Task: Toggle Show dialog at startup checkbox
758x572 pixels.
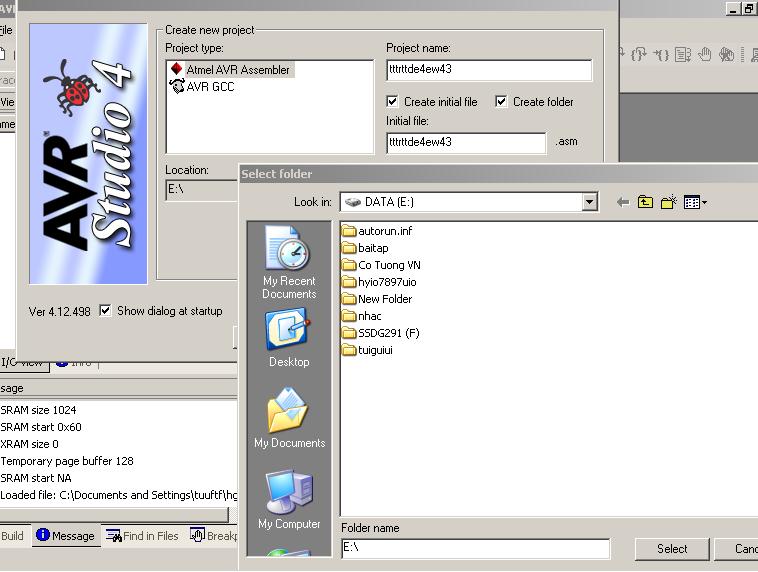Action: [105, 310]
